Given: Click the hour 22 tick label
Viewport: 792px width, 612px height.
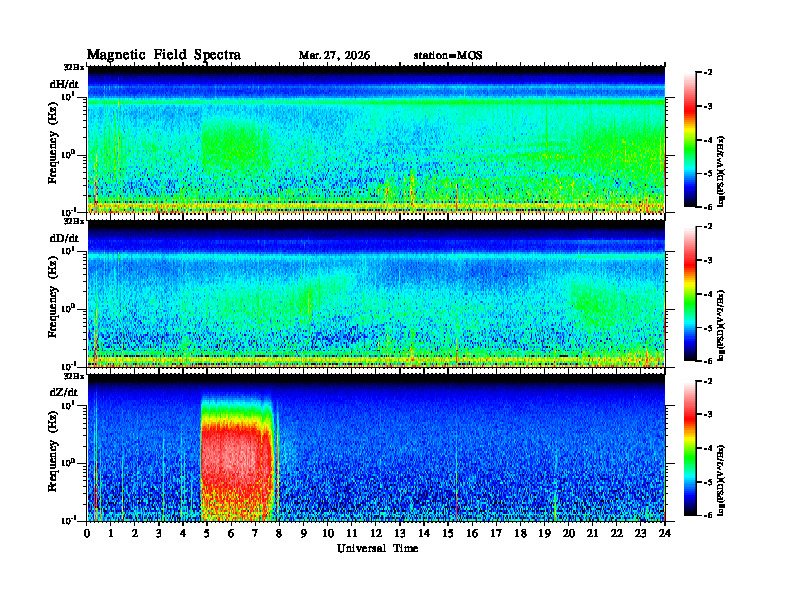Looking at the screenshot, I should point(617,534).
